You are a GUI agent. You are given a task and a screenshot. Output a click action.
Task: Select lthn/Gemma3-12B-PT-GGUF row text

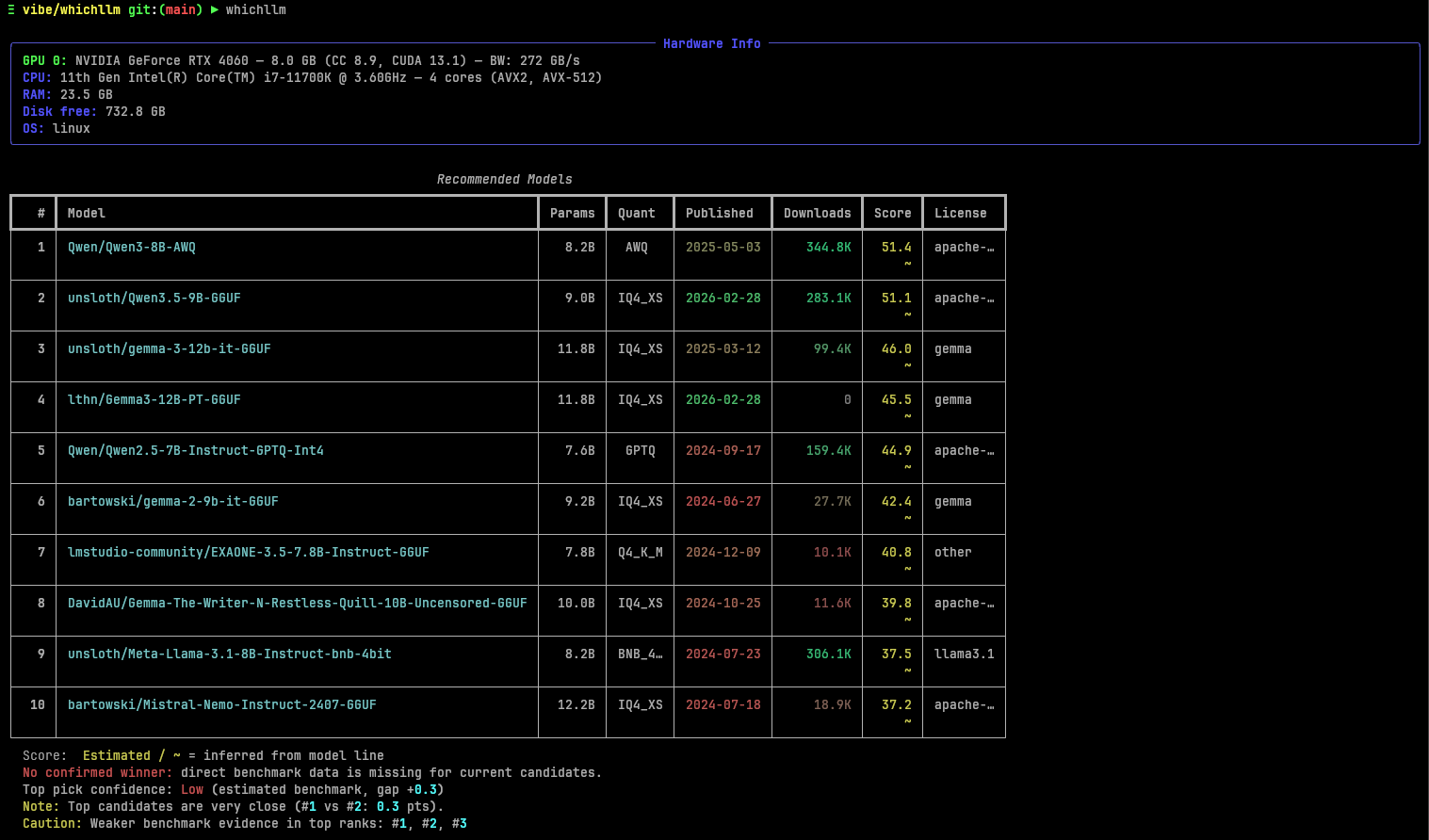pos(154,400)
